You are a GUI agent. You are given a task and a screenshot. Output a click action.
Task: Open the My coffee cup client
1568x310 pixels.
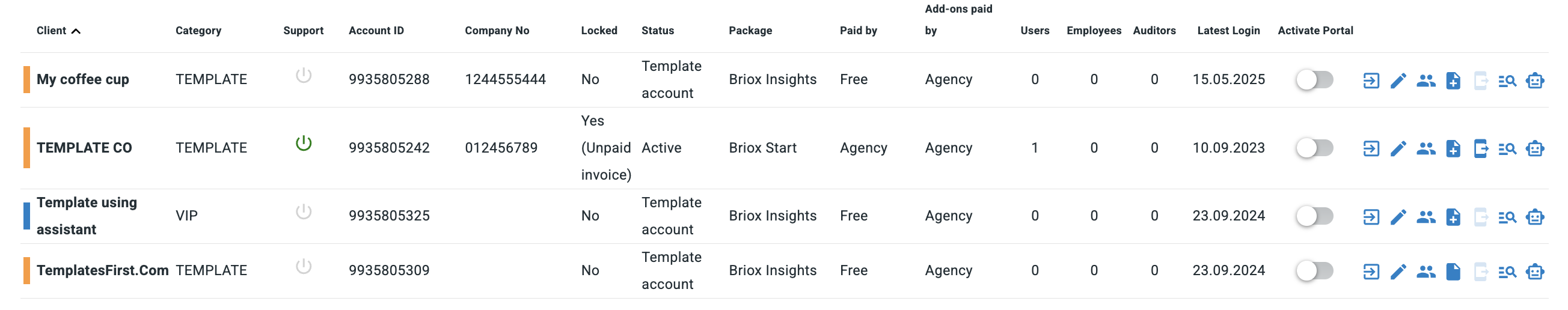click(x=83, y=80)
